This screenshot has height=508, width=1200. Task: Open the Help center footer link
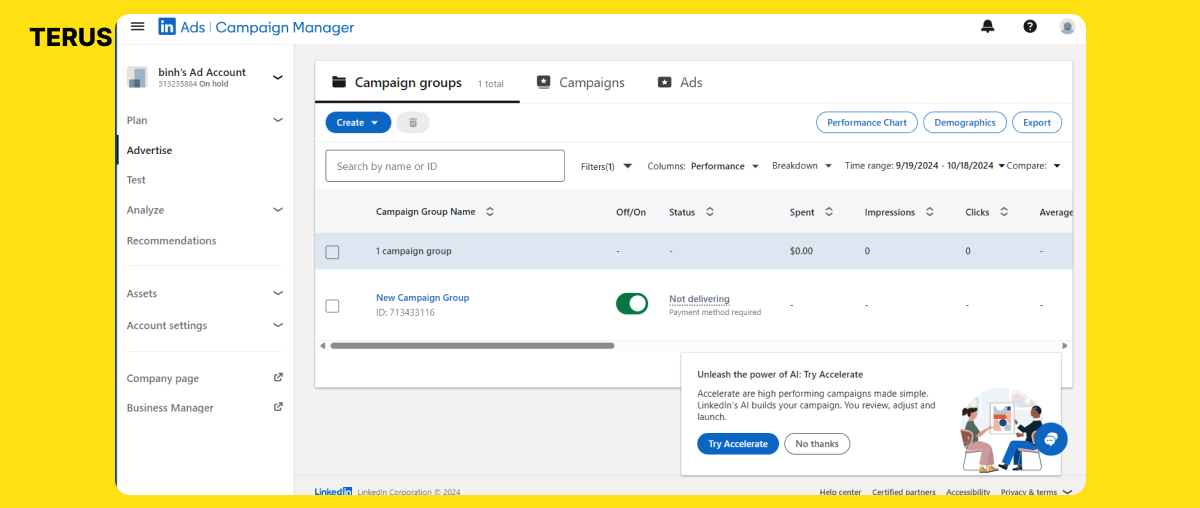pos(840,492)
